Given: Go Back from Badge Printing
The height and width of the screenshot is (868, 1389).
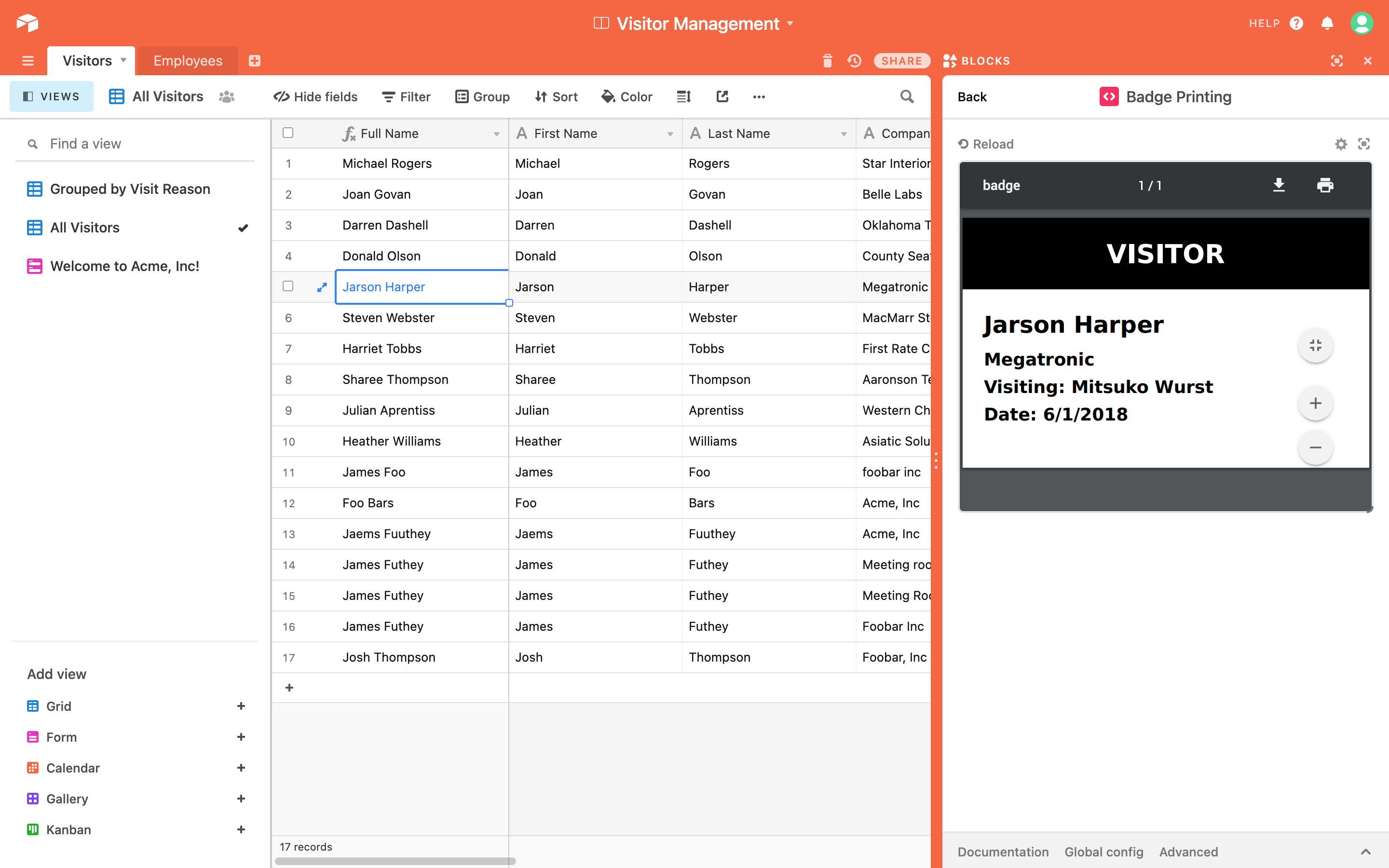Looking at the screenshot, I should 972,96.
